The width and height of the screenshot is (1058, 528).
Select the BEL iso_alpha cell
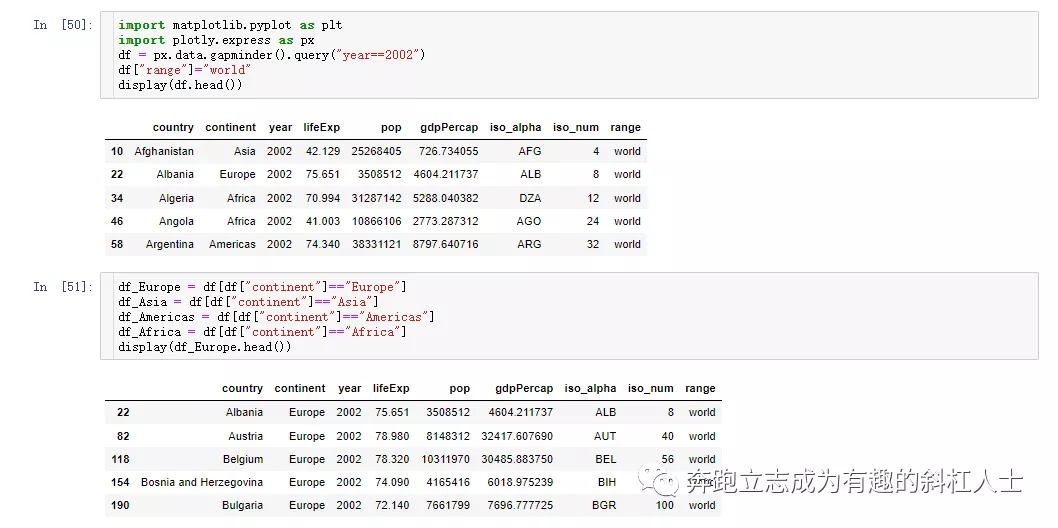605,459
